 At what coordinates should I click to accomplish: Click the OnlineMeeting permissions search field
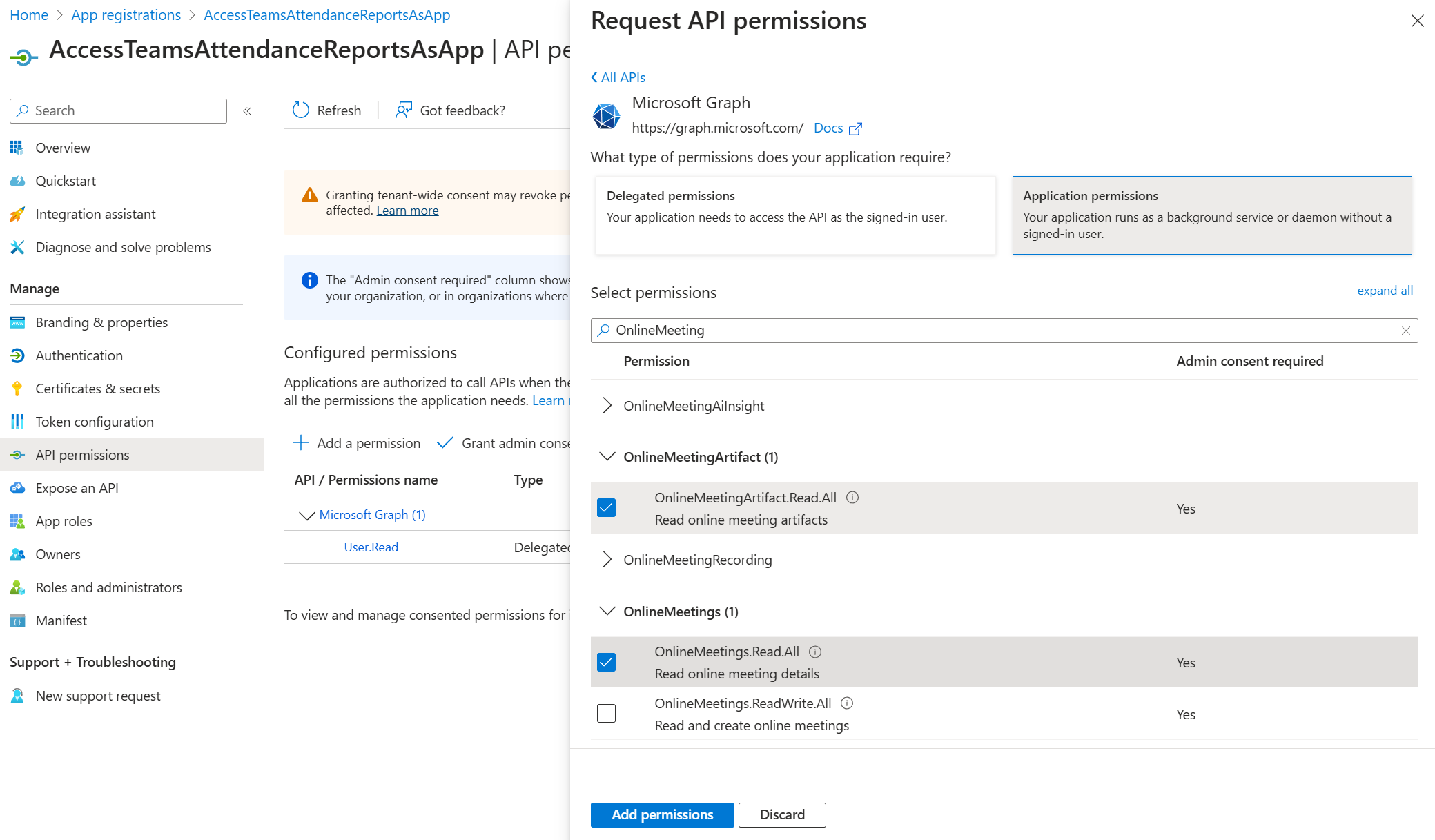click(1004, 331)
